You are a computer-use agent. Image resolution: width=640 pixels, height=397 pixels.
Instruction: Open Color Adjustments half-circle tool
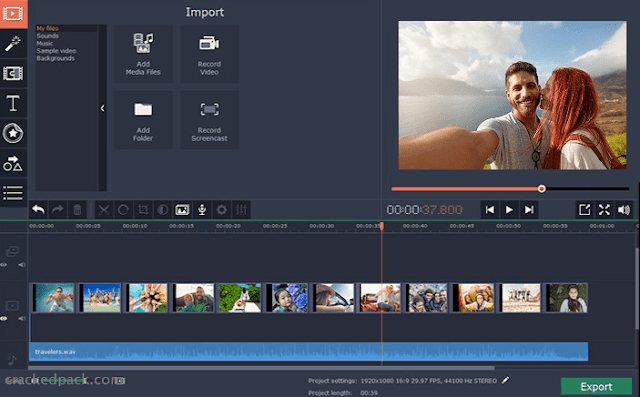(x=162, y=210)
